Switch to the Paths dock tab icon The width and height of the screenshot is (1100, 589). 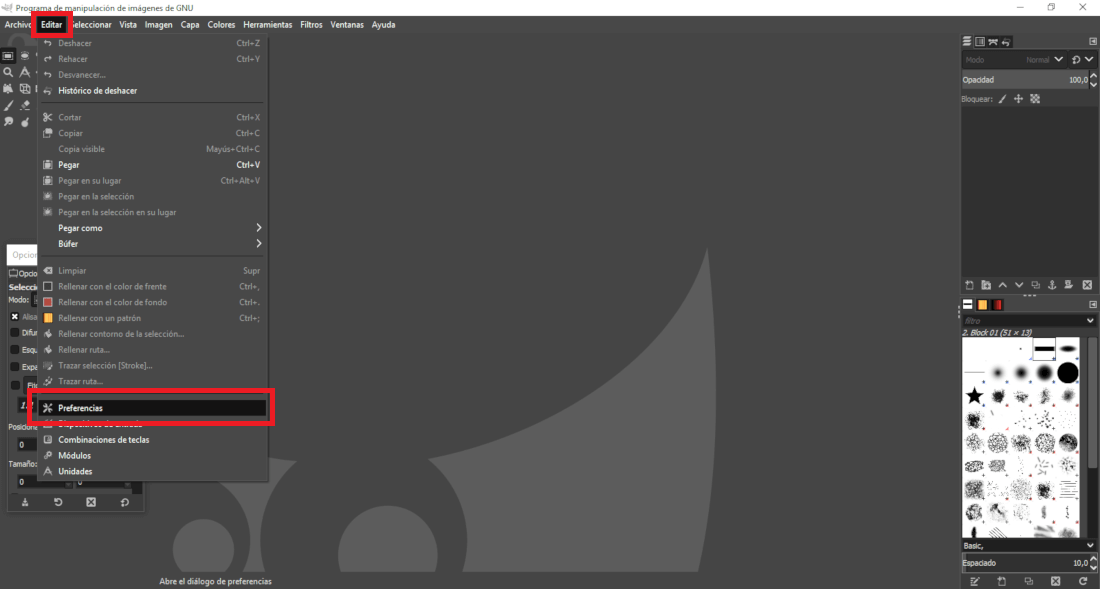pos(993,42)
